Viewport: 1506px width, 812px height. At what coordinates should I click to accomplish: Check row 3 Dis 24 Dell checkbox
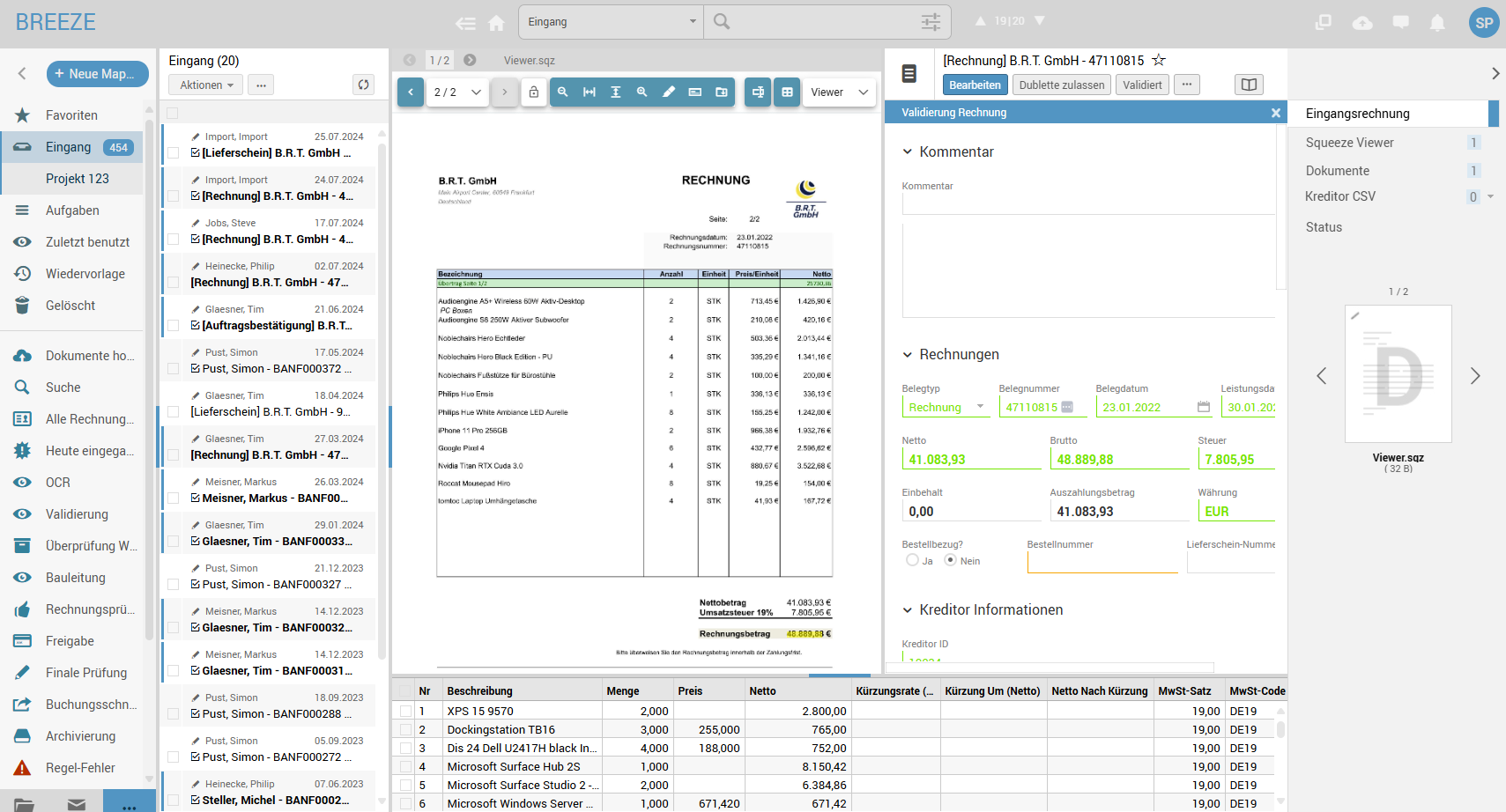[405, 748]
